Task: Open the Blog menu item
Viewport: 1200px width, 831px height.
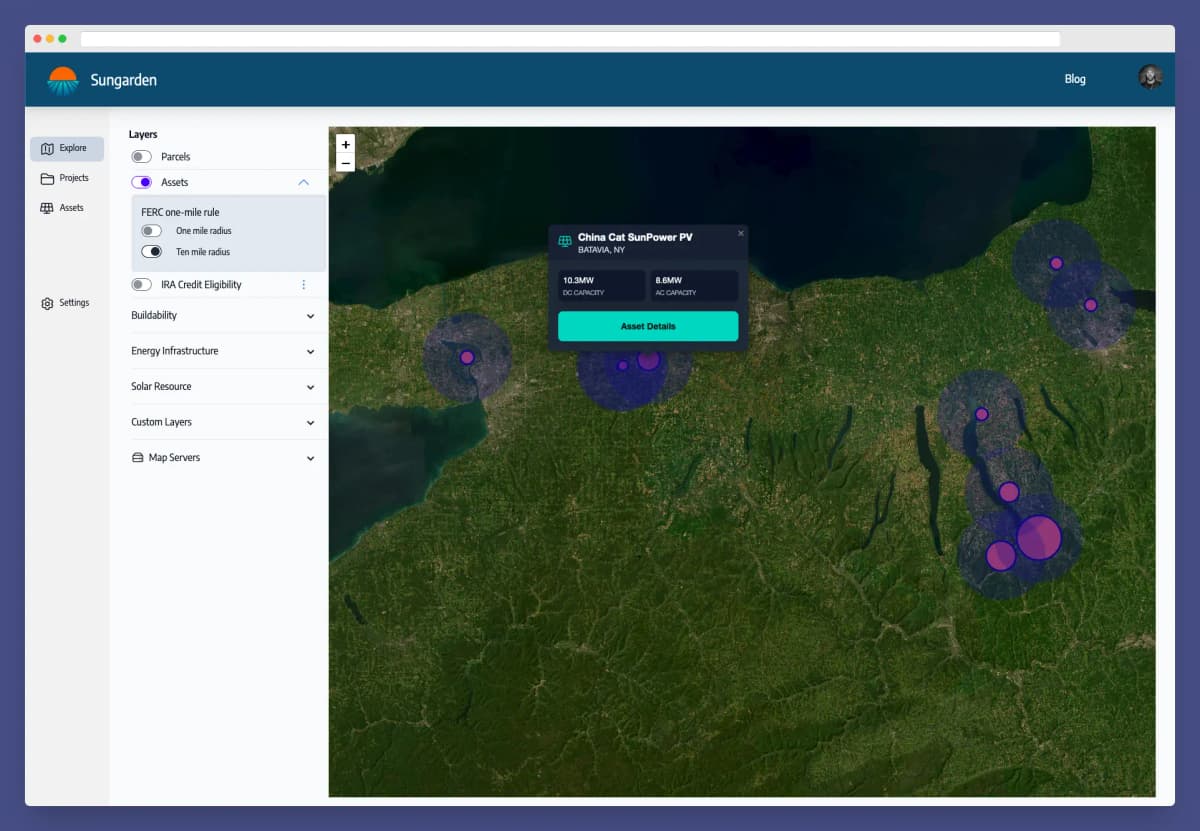Action: pos(1075,78)
